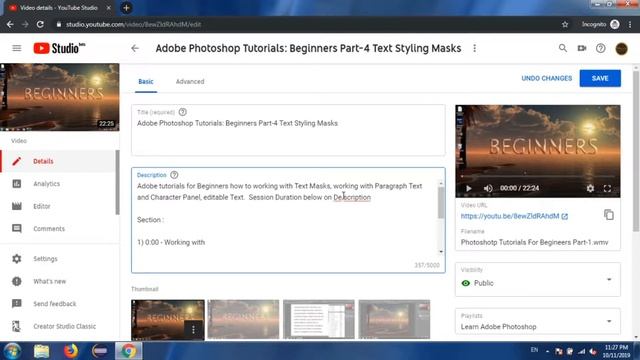The height and width of the screenshot is (360, 640).
Task: Enter fullscreen in the preview player
Action: [x=607, y=188]
